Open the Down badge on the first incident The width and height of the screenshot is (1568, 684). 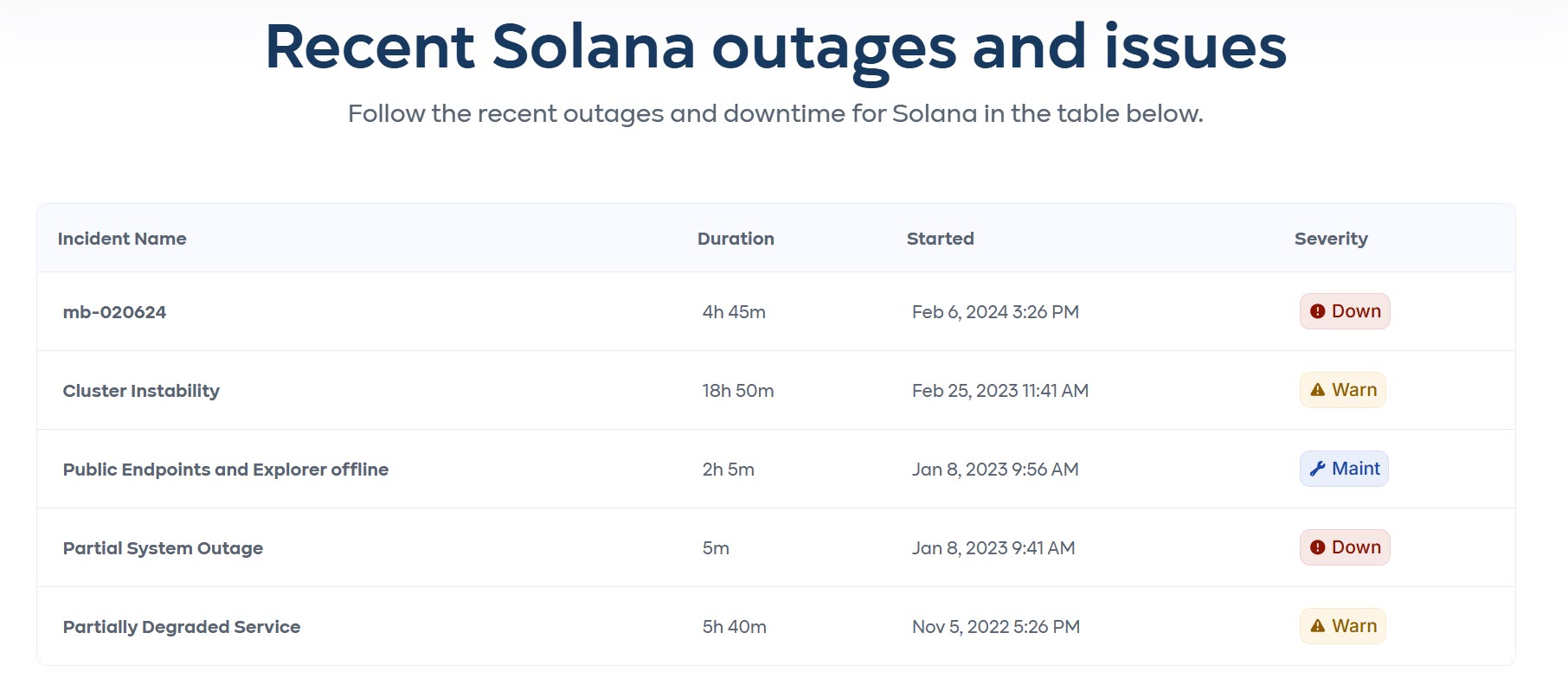tap(1344, 311)
